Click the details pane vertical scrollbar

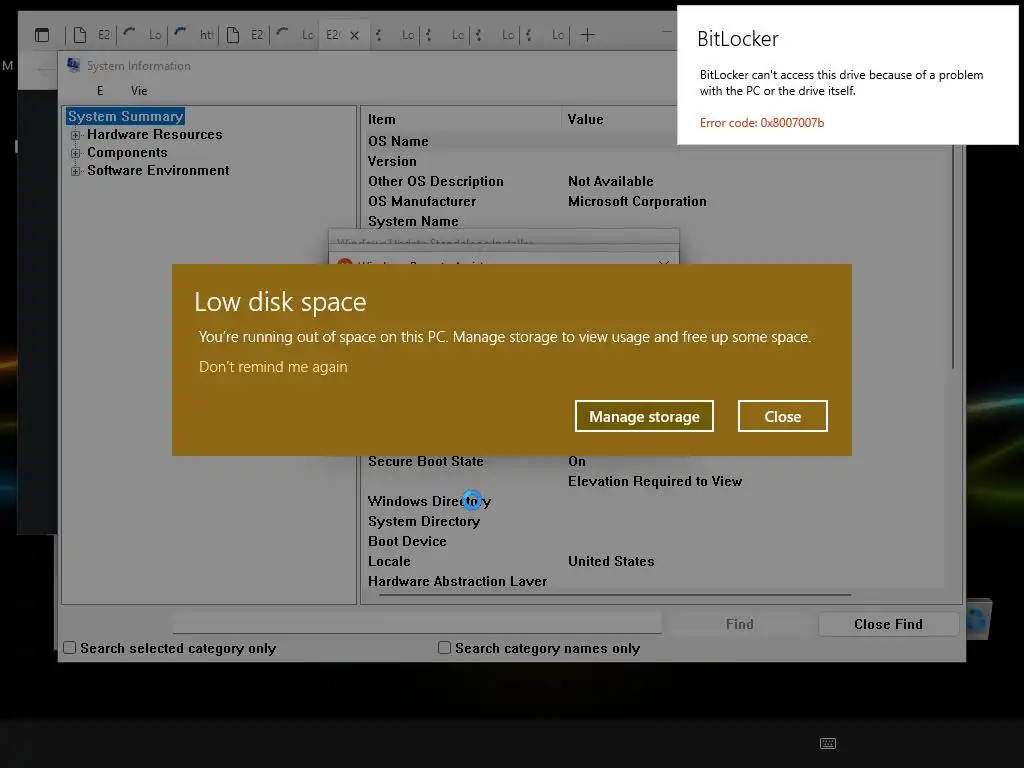954,257
